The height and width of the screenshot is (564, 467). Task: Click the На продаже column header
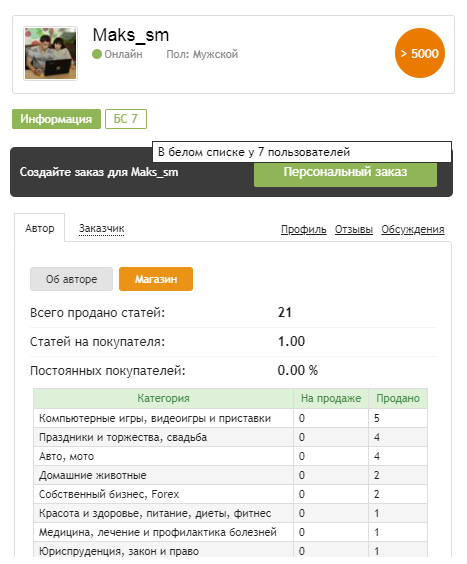tap(331, 398)
